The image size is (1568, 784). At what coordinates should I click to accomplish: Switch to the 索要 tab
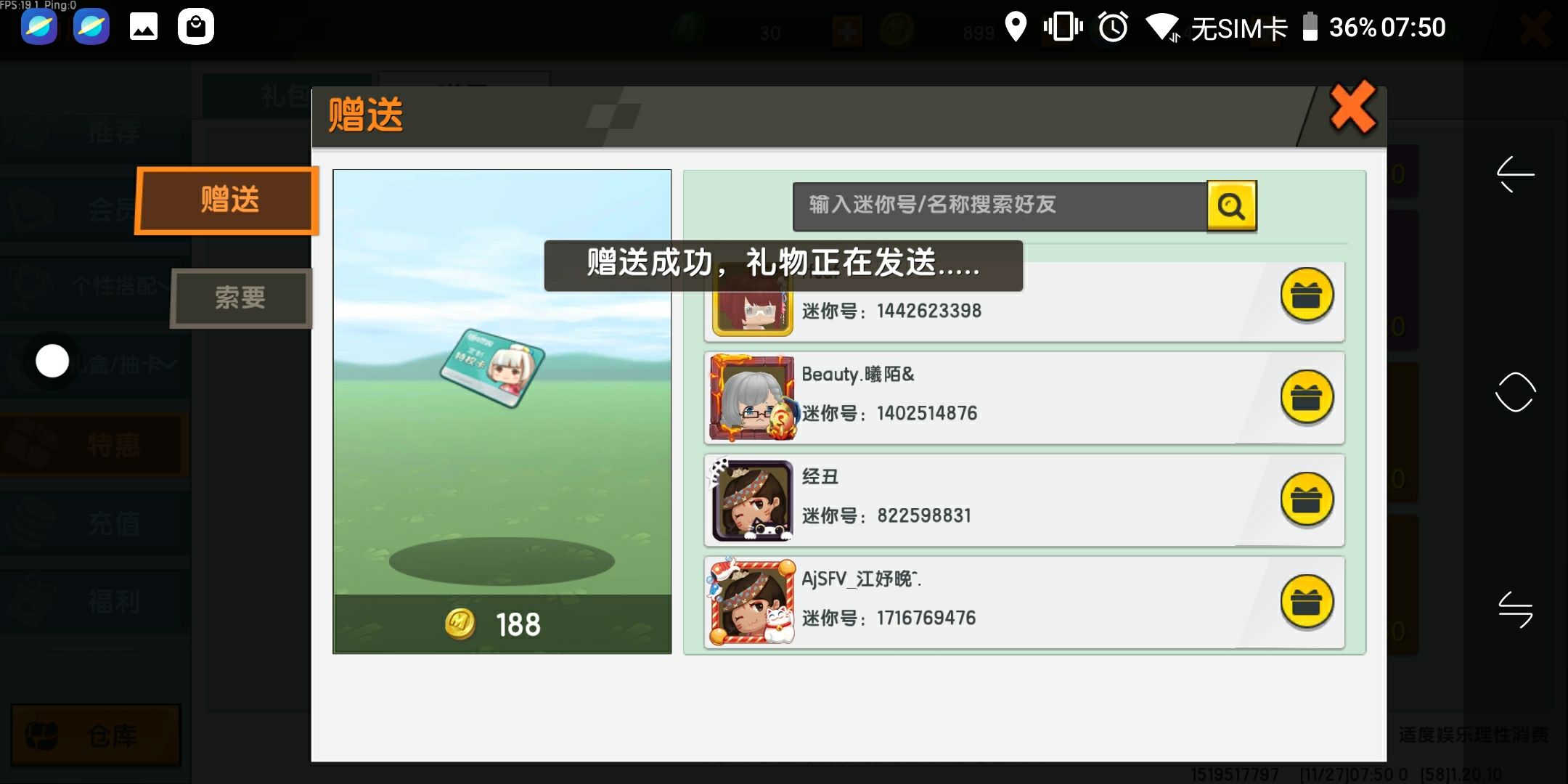[x=241, y=298]
